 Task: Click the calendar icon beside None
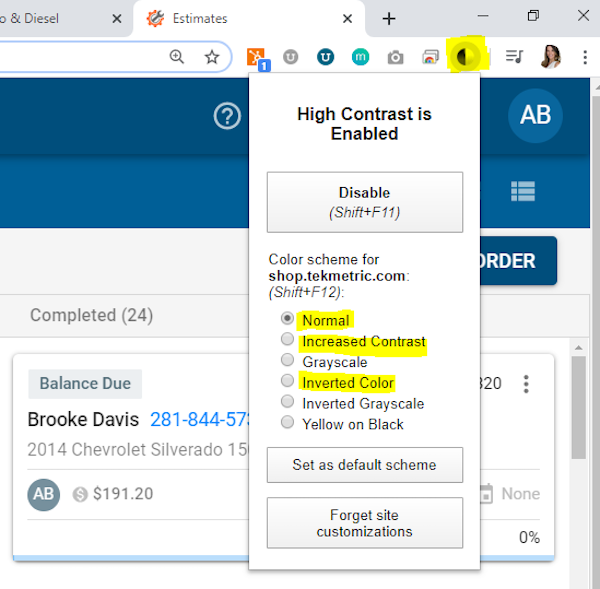click(x=486, y=494)
